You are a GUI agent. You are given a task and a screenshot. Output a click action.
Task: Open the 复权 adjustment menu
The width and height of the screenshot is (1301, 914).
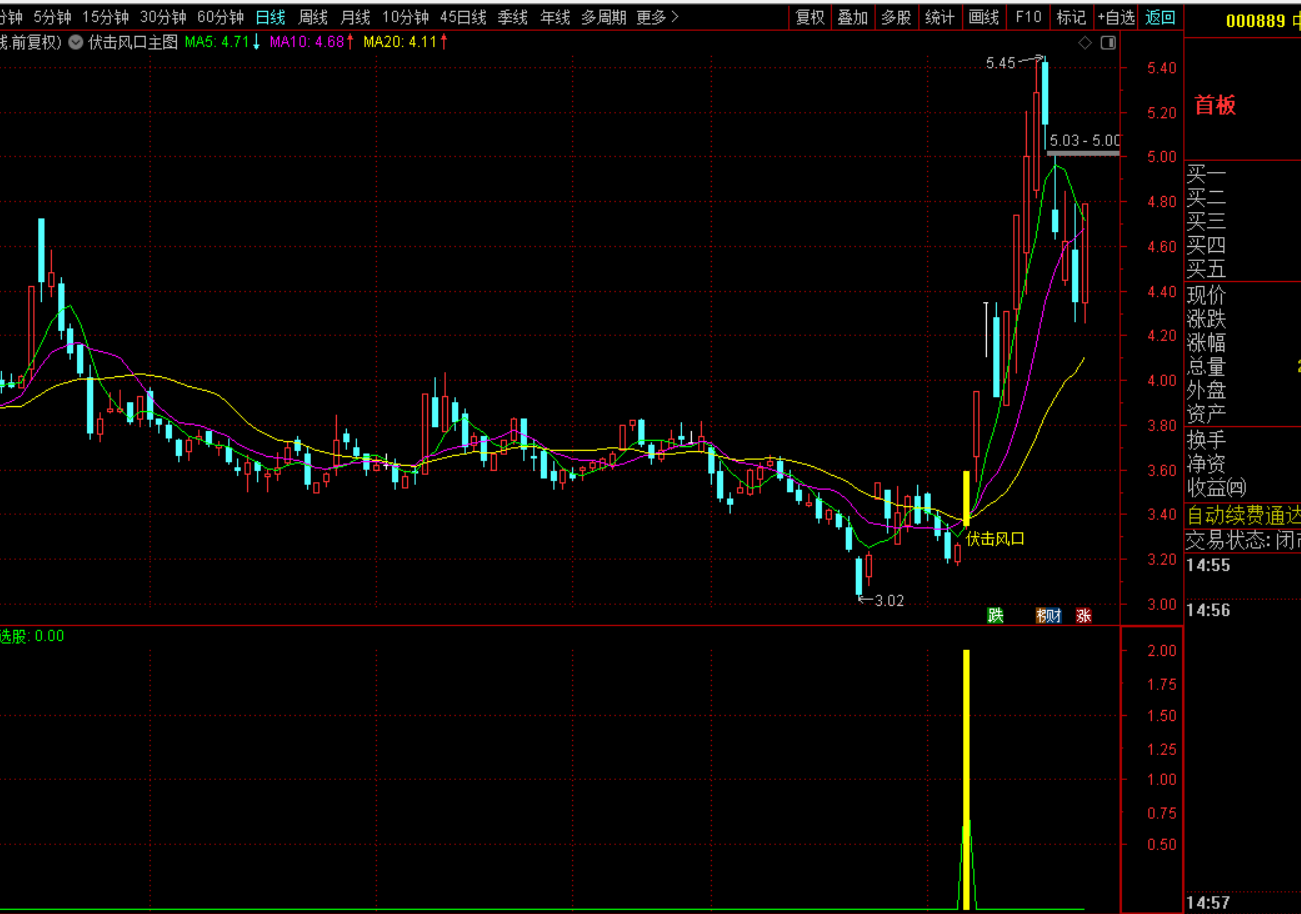point(810,17)
